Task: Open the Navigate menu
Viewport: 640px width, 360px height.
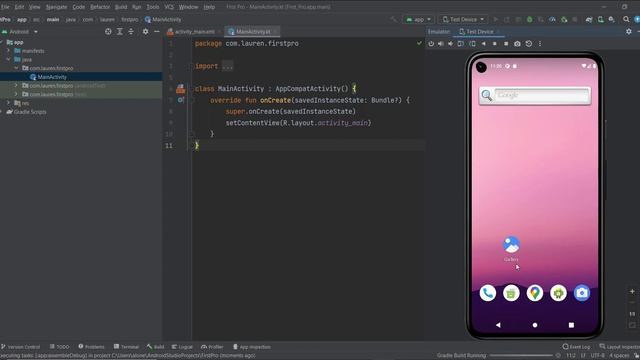Action: 56,7
